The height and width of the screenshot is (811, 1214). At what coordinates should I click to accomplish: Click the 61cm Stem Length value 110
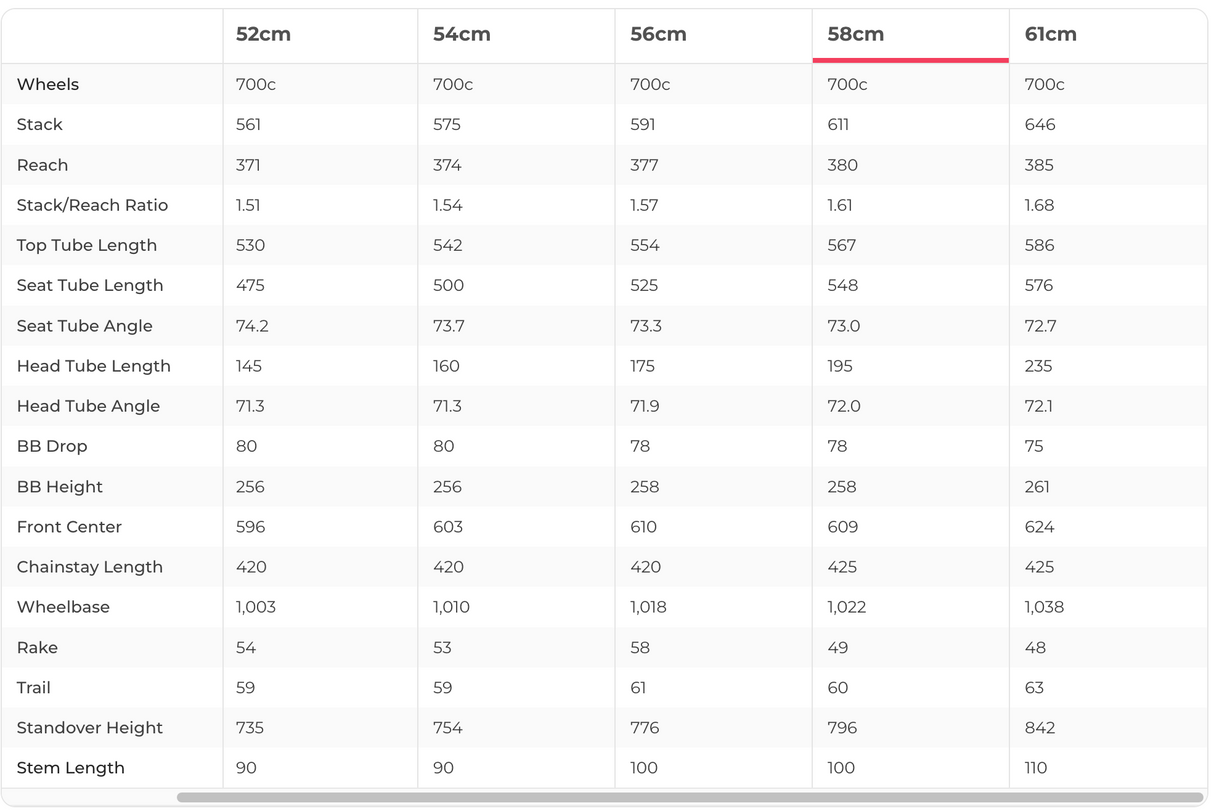click(1036, 768)
